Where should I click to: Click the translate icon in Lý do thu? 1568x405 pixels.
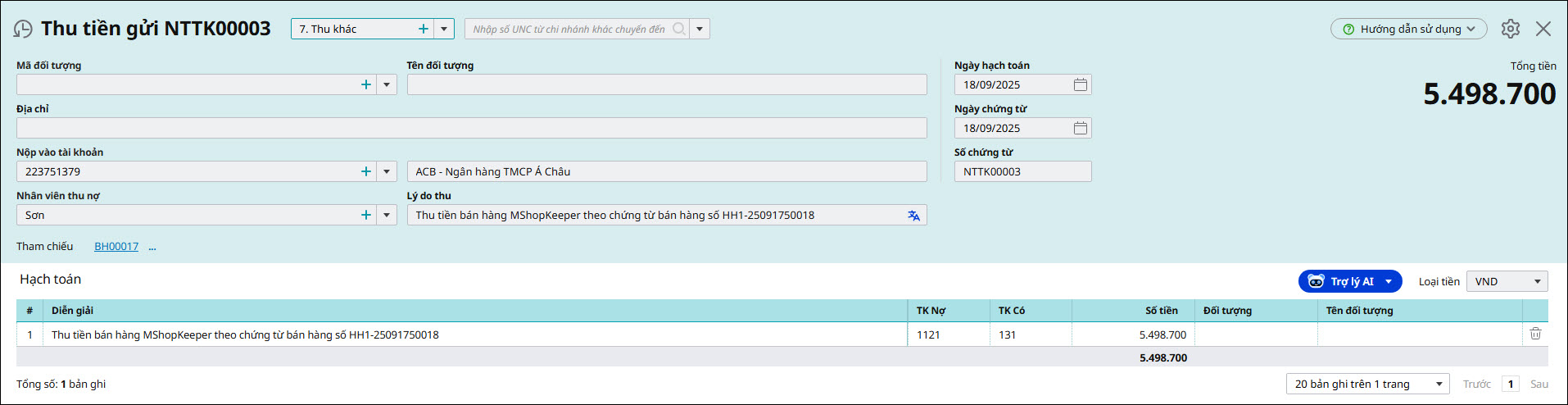[x=913, y=216]
